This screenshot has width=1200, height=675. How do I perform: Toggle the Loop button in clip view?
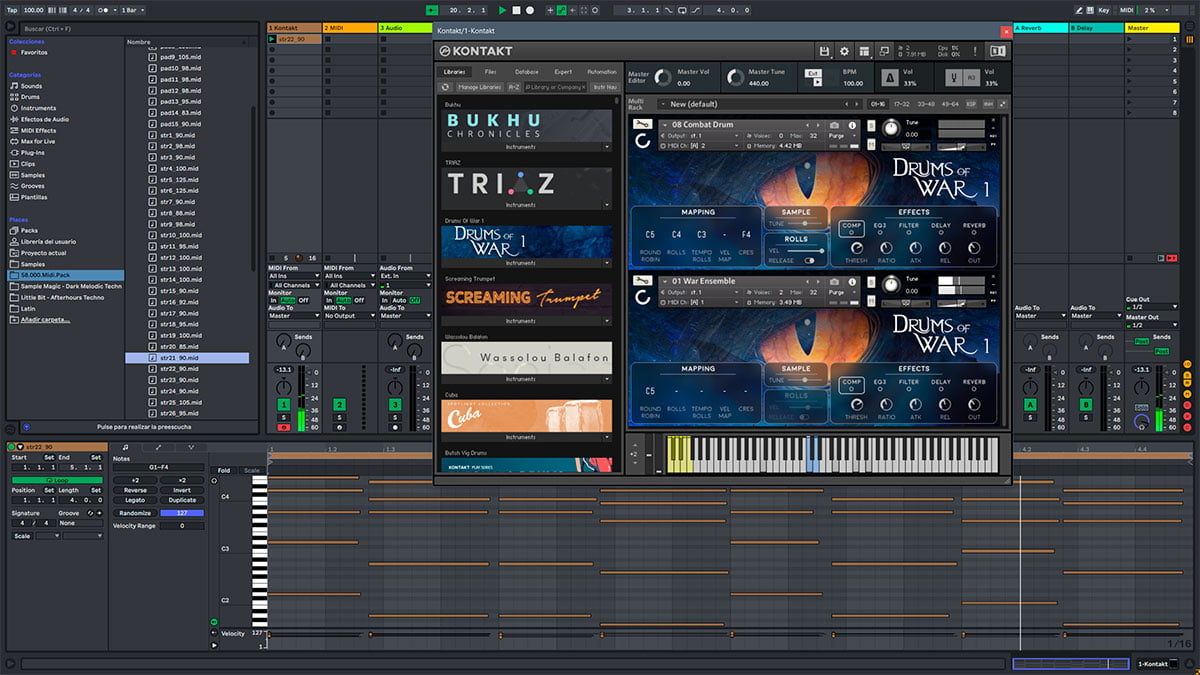coord(57,480)
